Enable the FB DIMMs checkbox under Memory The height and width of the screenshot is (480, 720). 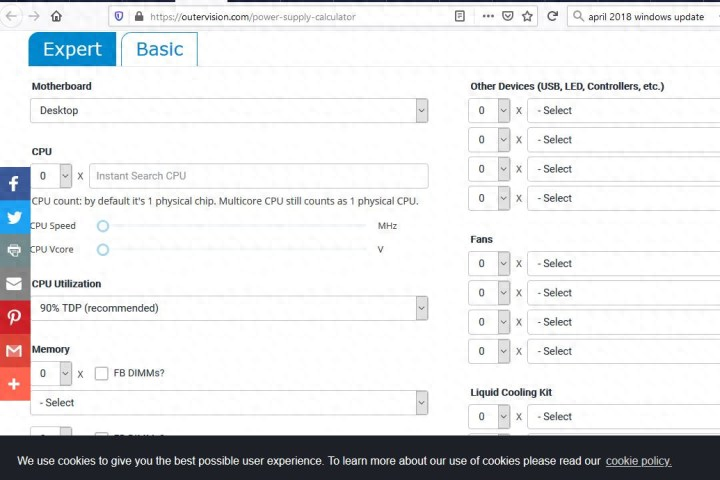pos(102,373)
